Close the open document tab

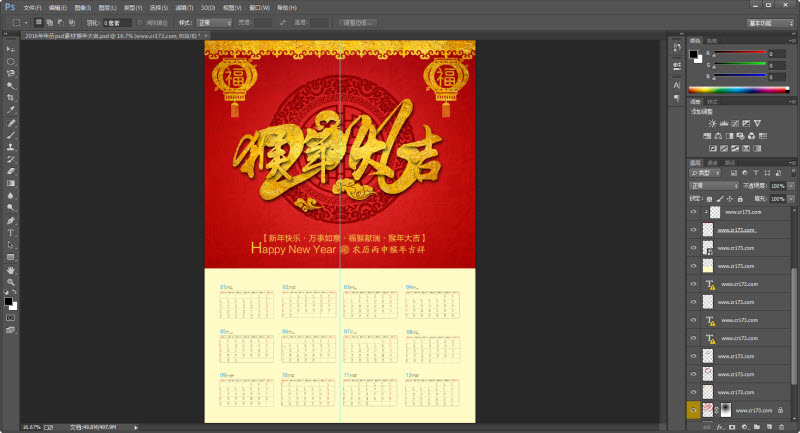click(206, 36)
